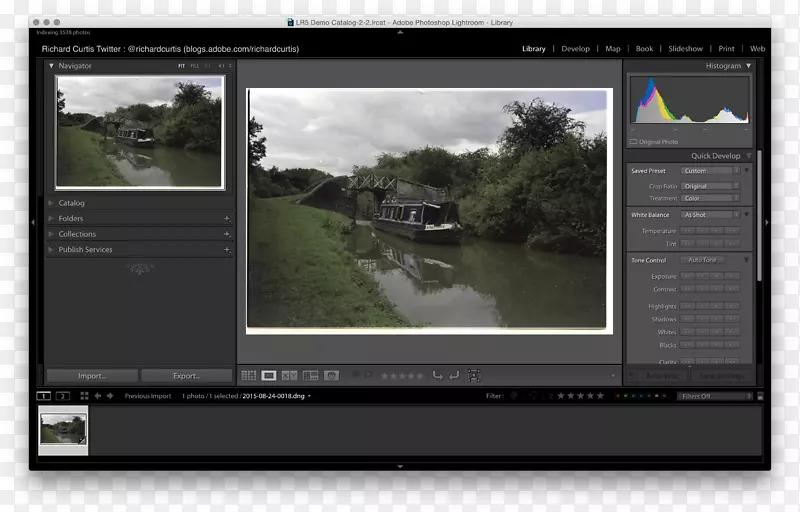The image size is (800, 512).
Task: Switch to Survey view
Action: (x=310, y=376)
